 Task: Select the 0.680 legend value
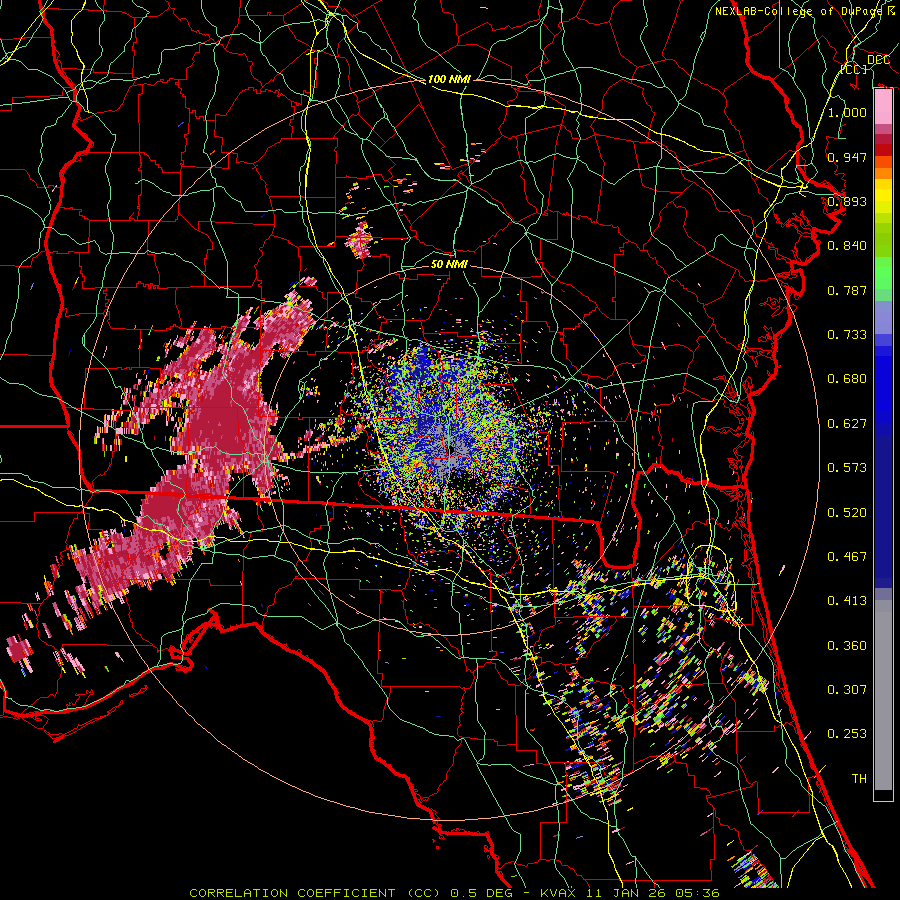pyautogui.click(x=847, y=379)
